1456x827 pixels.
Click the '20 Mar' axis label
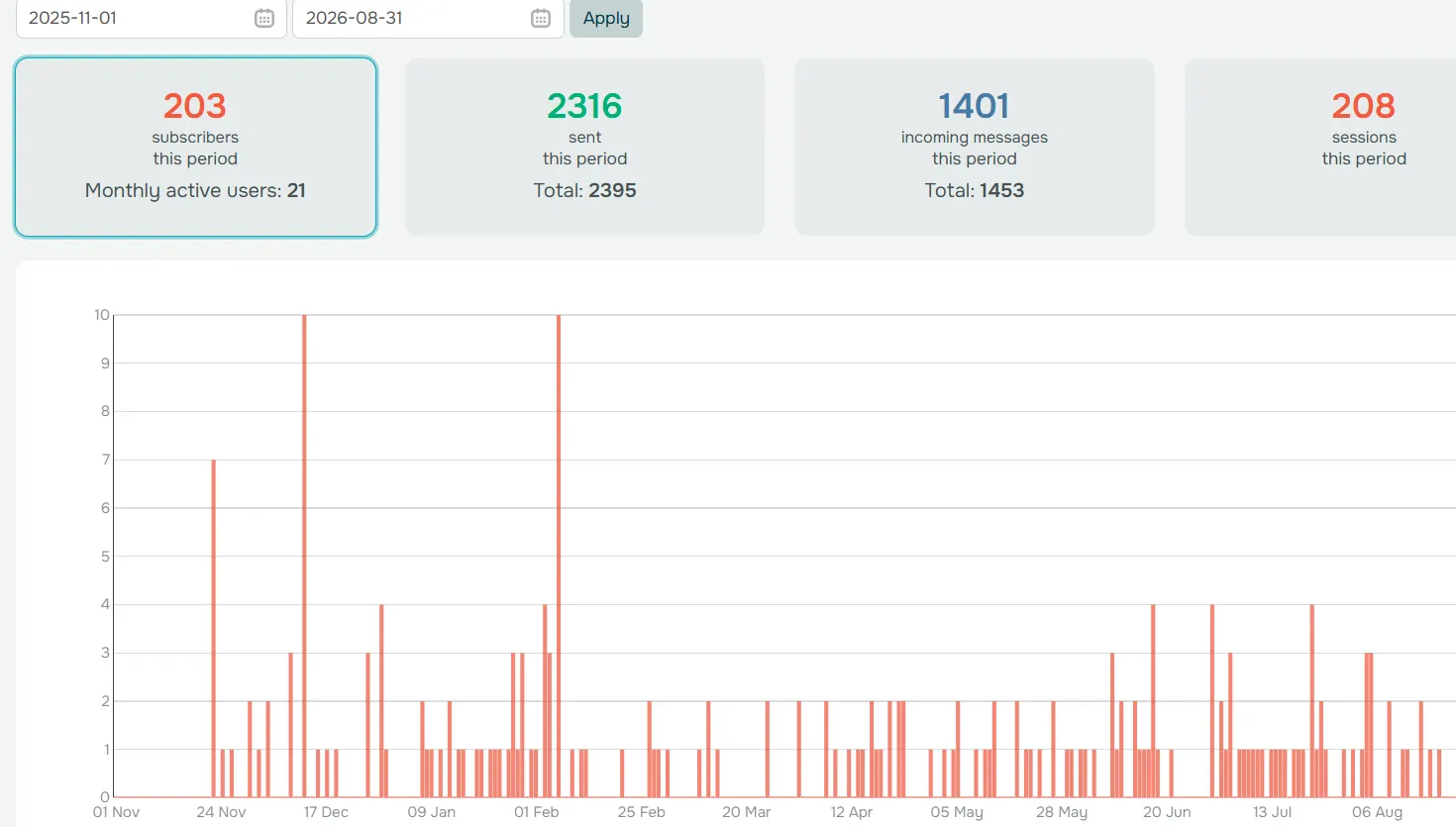pos(746,812)
